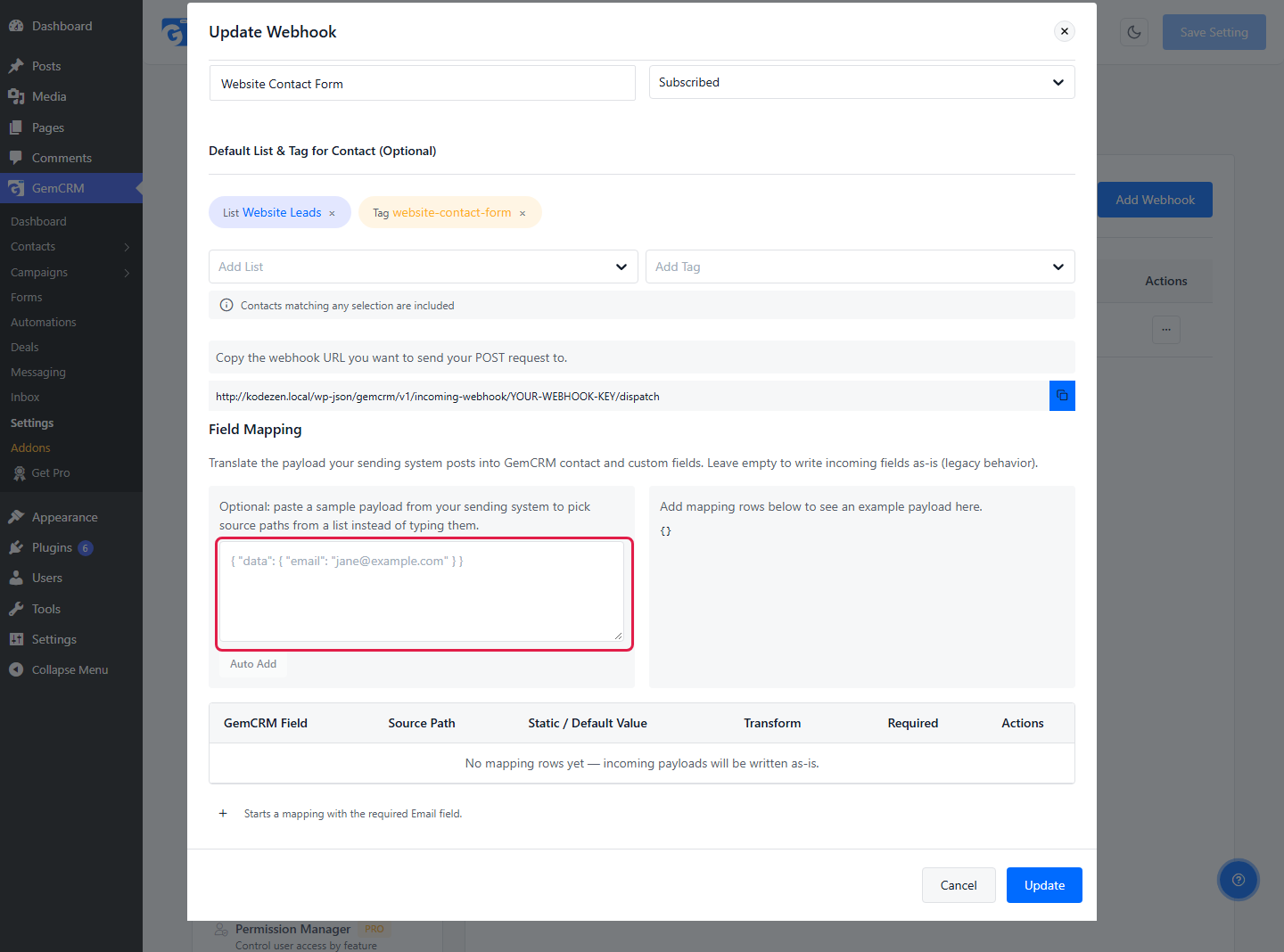
Task: Toggle dark mode moon icon
Action: point(1134,32)
